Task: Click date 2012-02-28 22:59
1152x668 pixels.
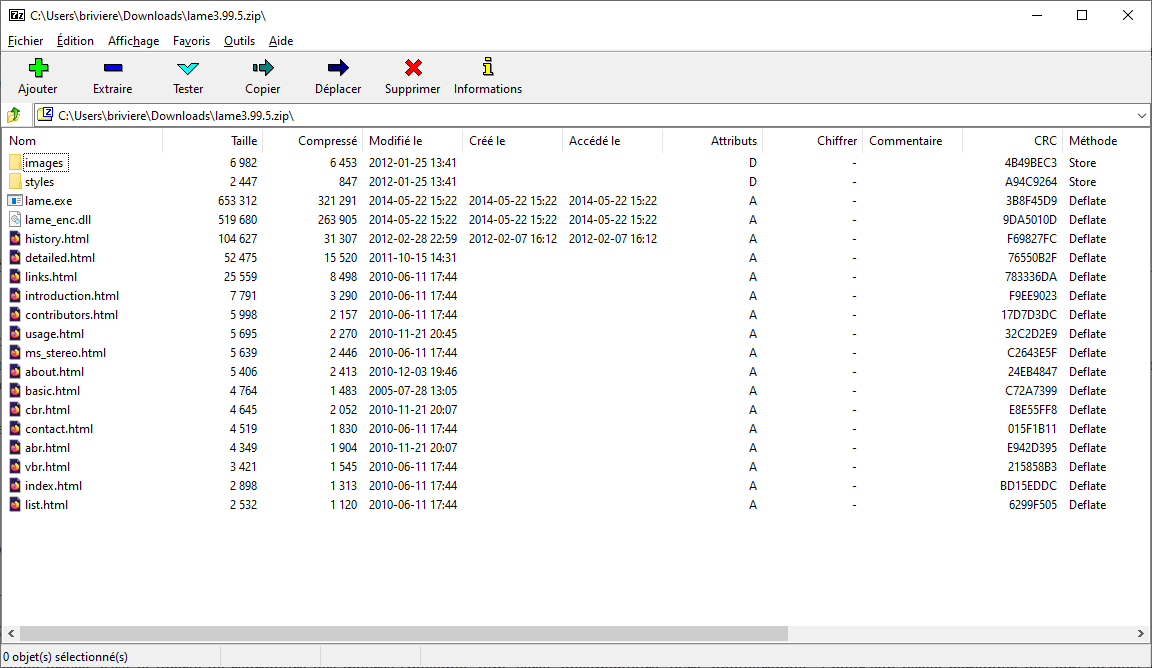Action: (x=413, y=239)
